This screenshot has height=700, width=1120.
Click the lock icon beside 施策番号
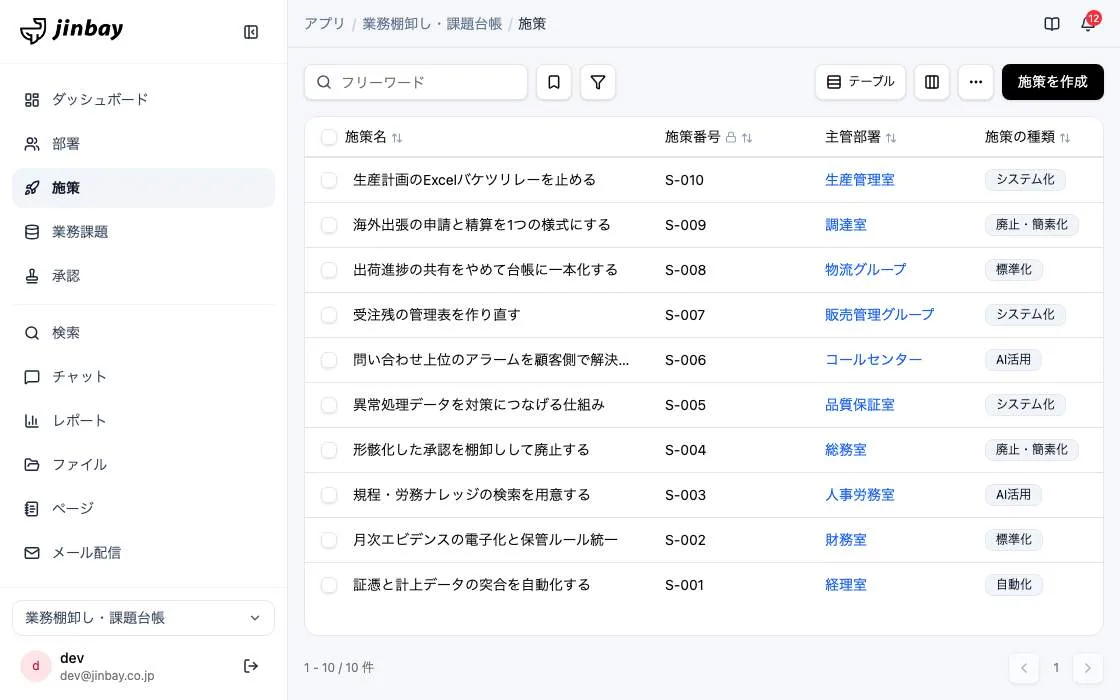point(731,137)
